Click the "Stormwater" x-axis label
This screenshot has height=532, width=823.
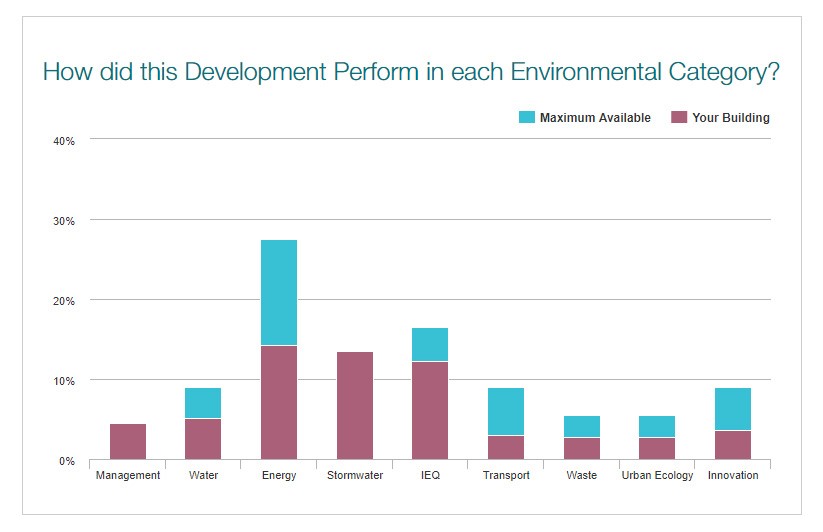pos(355,475)
